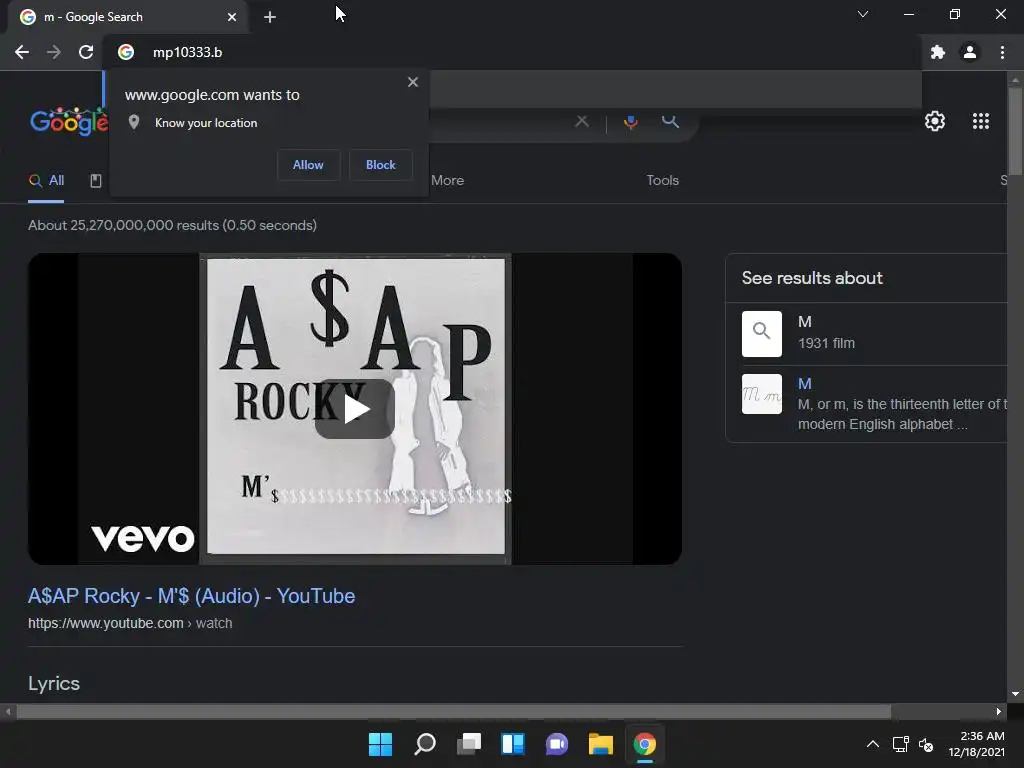This screenshot has height=768, width=1024.
Task: Click the books tab icon beside All
Action: pos(96,181)
